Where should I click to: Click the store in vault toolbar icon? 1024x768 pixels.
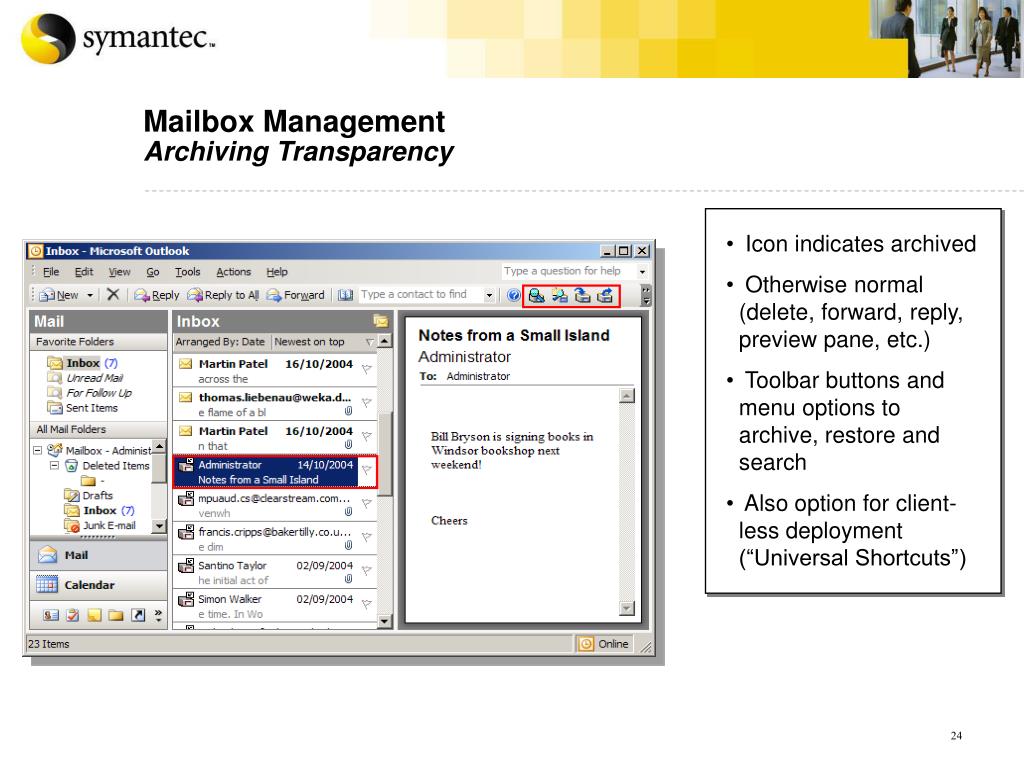[582, 295]
